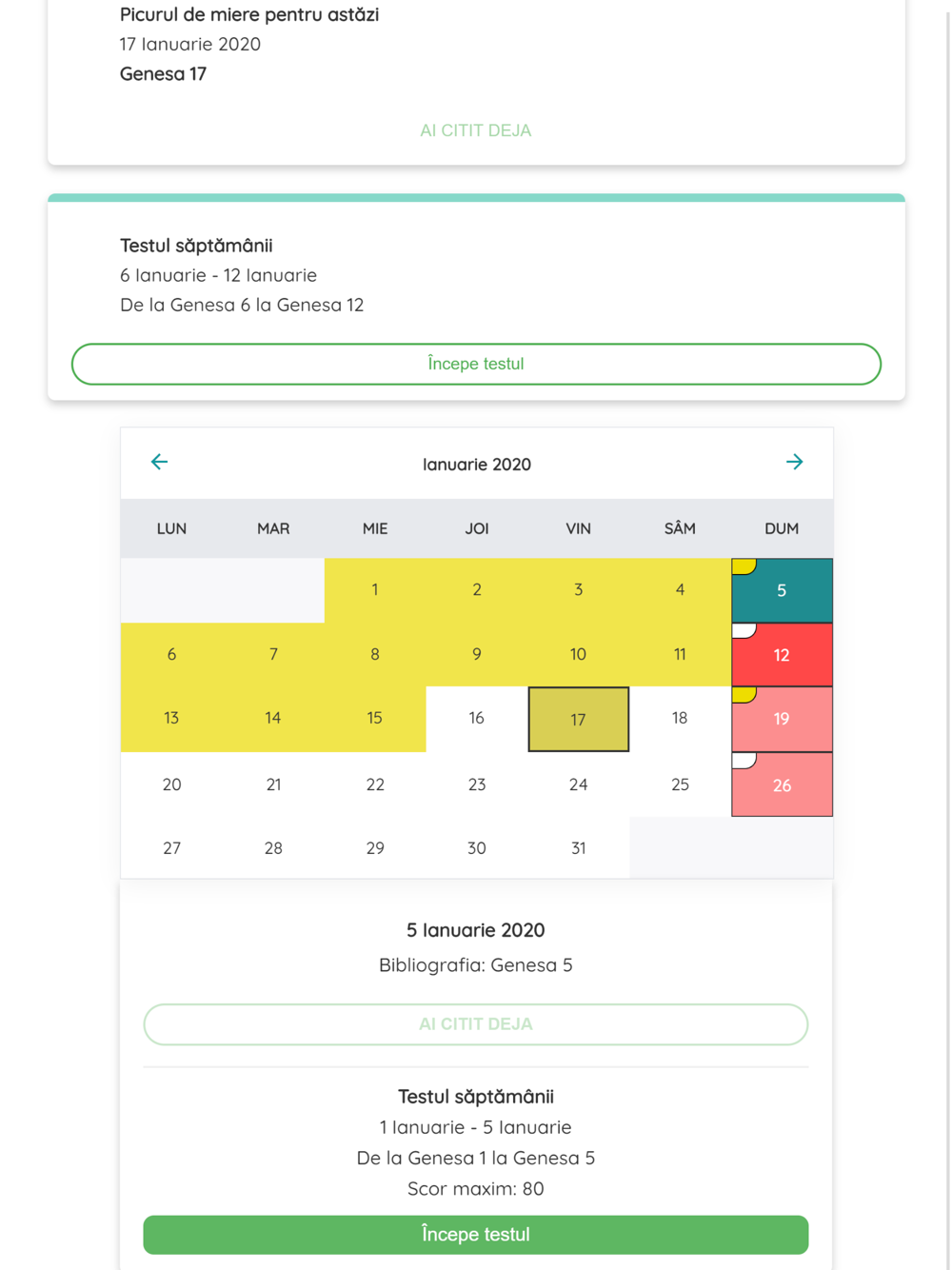
Task: Click yellow corner marker on day 19
Action: [744, 694]
